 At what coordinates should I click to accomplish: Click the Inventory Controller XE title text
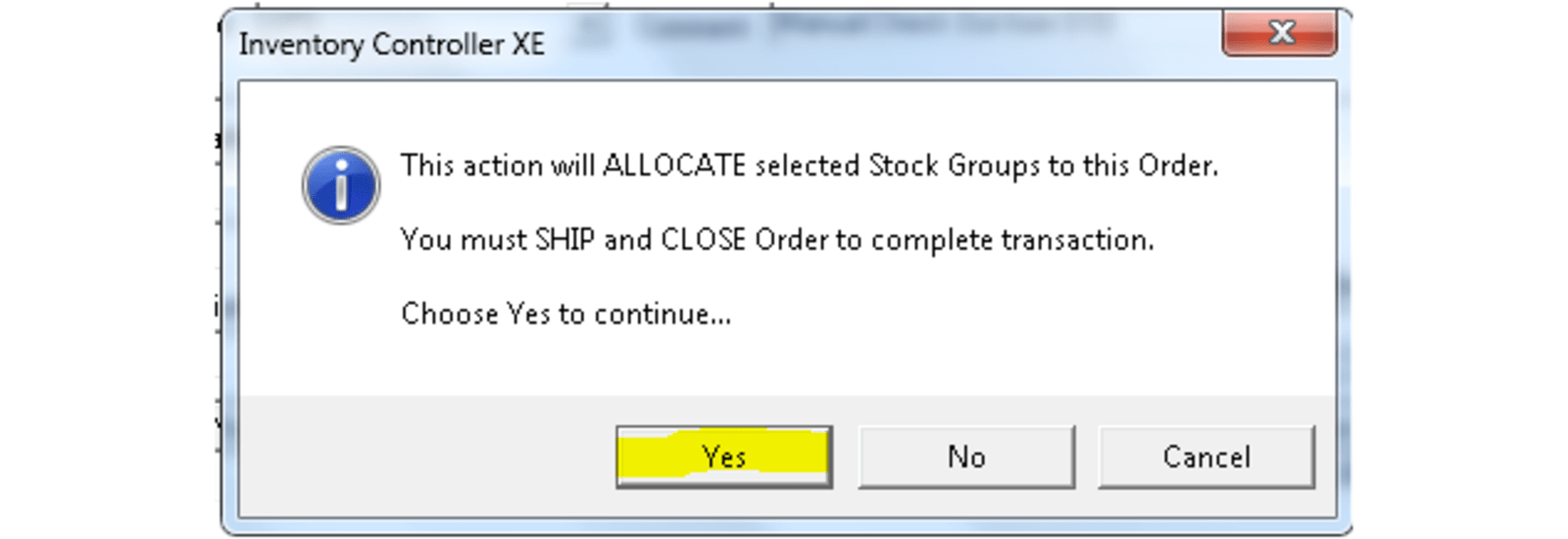(391, 44)
